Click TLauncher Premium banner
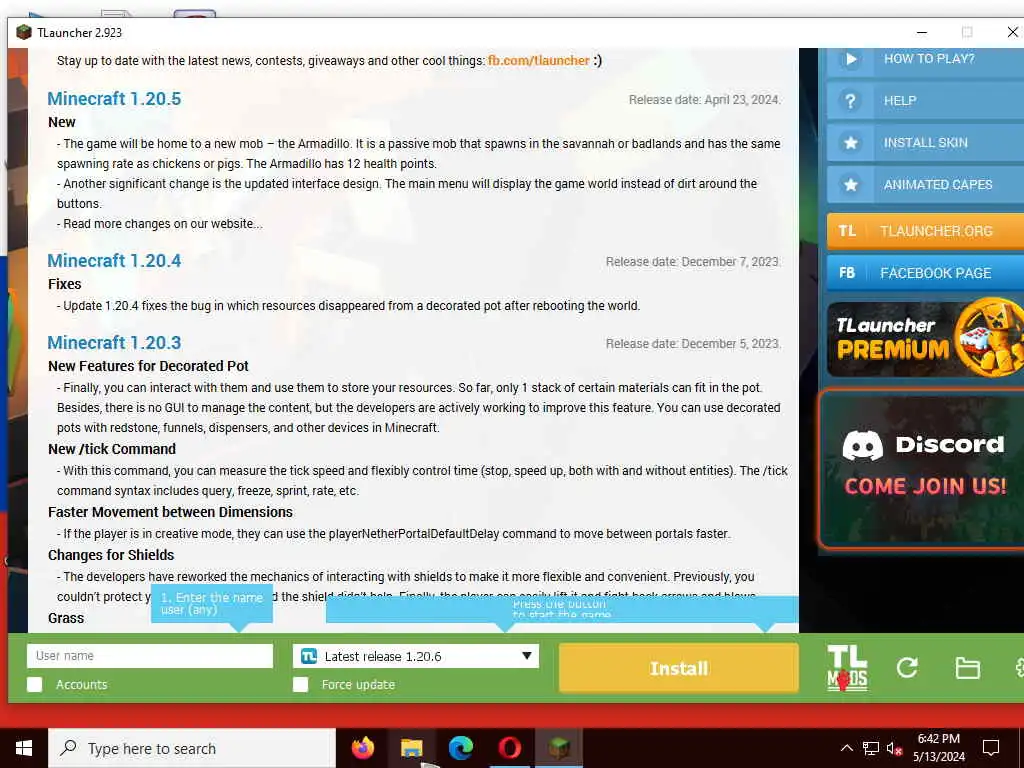 point(925,339)
